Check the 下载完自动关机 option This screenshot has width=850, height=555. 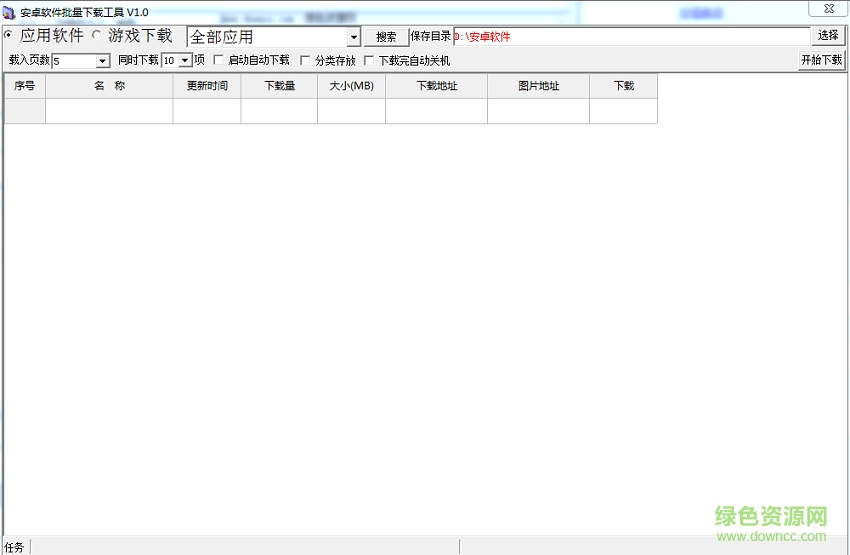click(368, 61)
